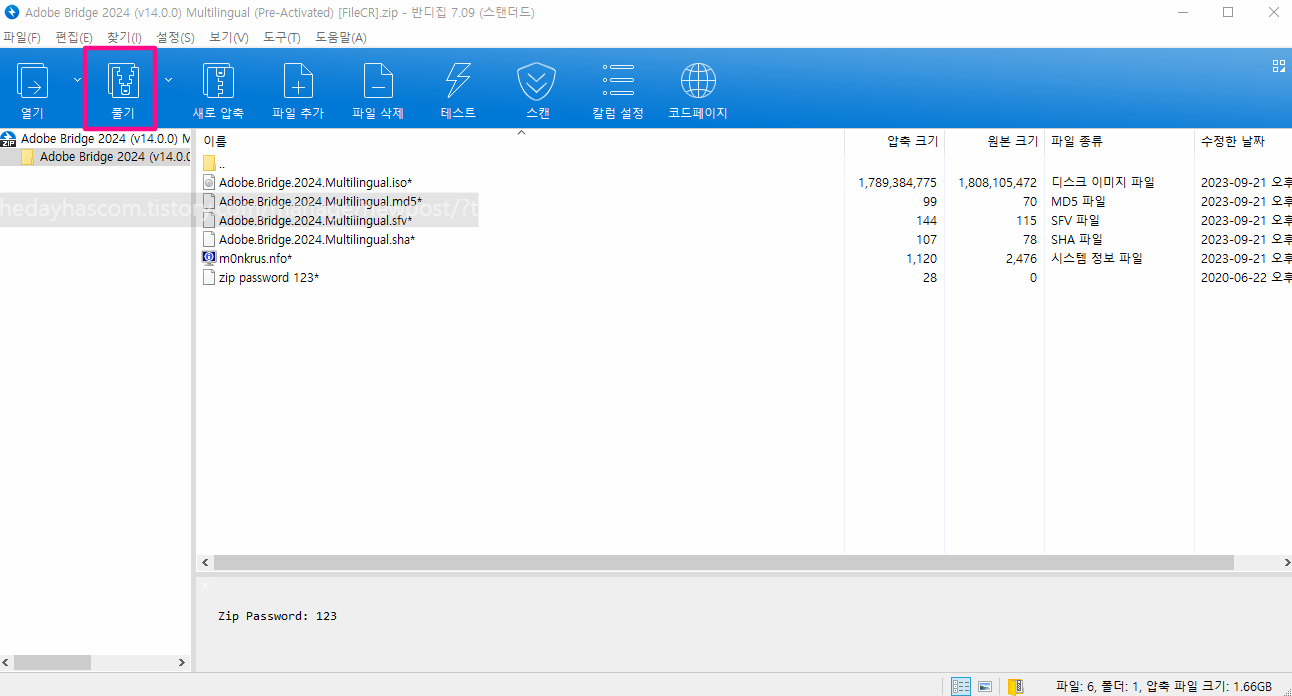Select the Adobe Bridge 2024 subfolder tree item

(x=115, y=157)
